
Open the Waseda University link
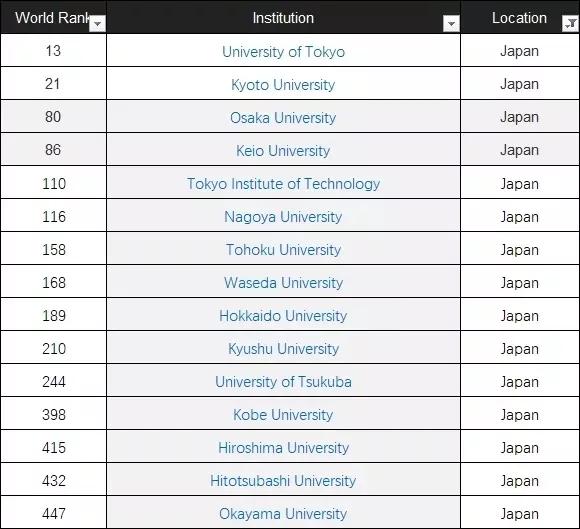click(283, 283)
